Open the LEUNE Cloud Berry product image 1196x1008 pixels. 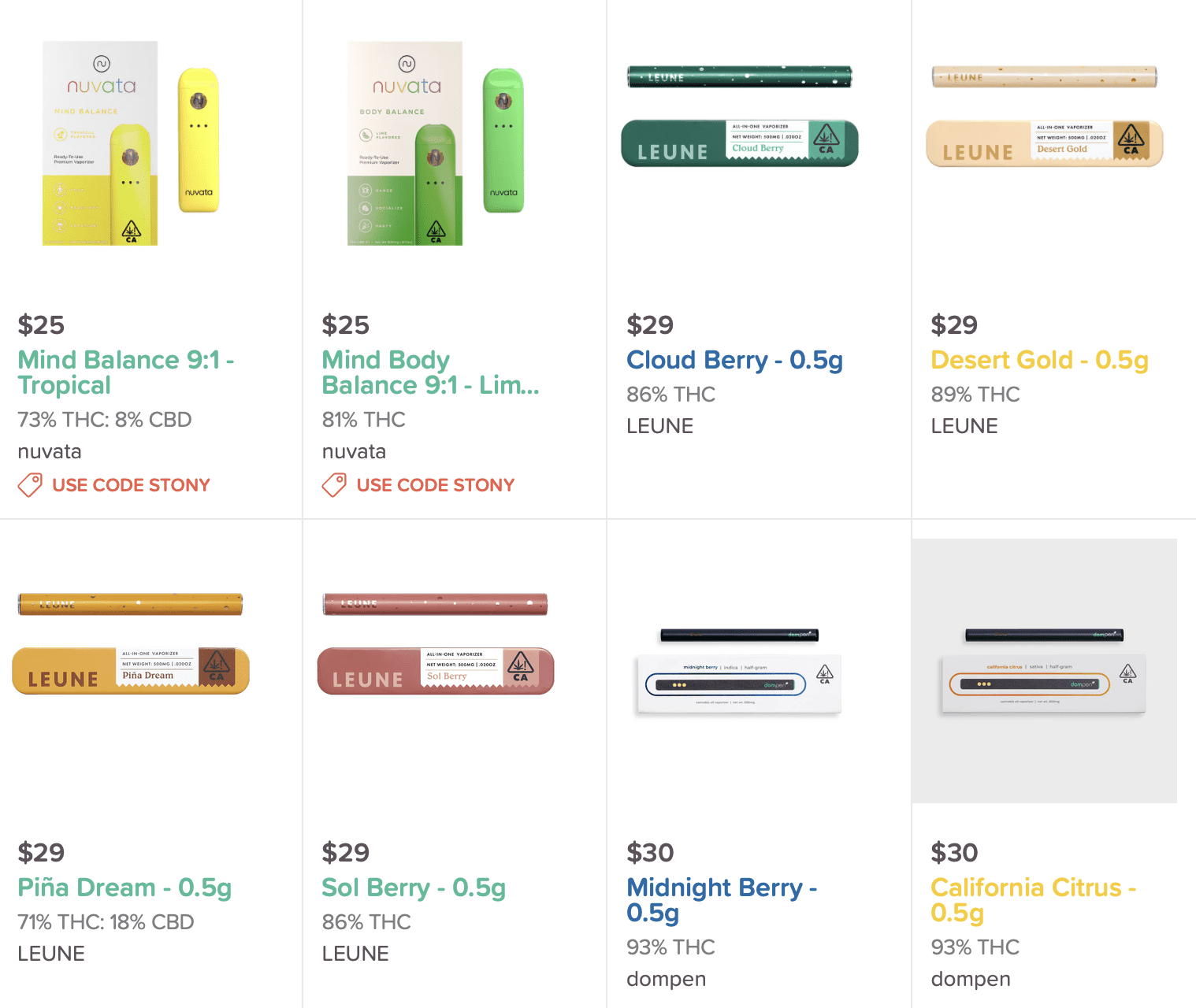click(x=740, y=117)
